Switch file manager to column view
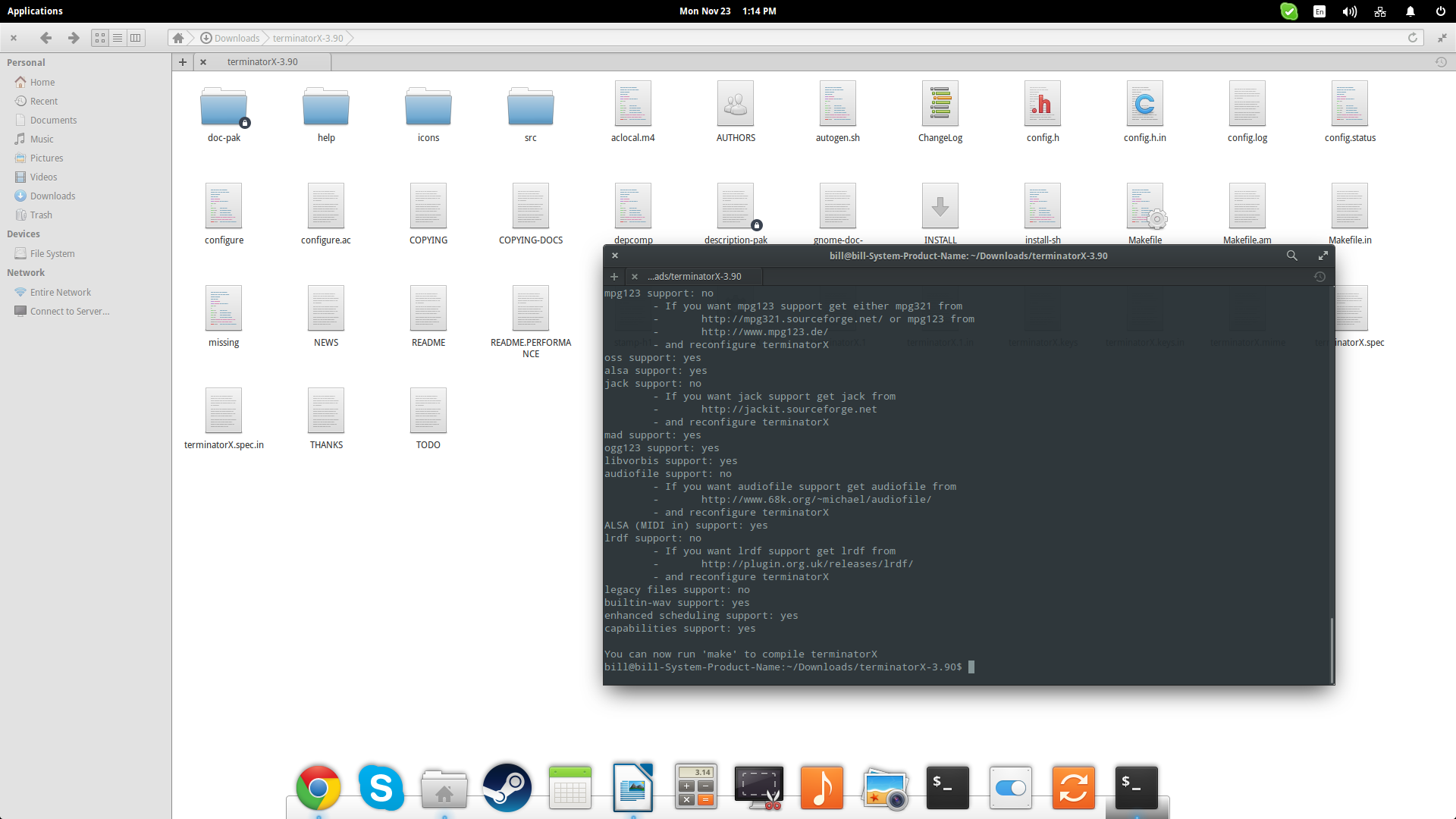 pyautogui.click(x=135, y=38)
